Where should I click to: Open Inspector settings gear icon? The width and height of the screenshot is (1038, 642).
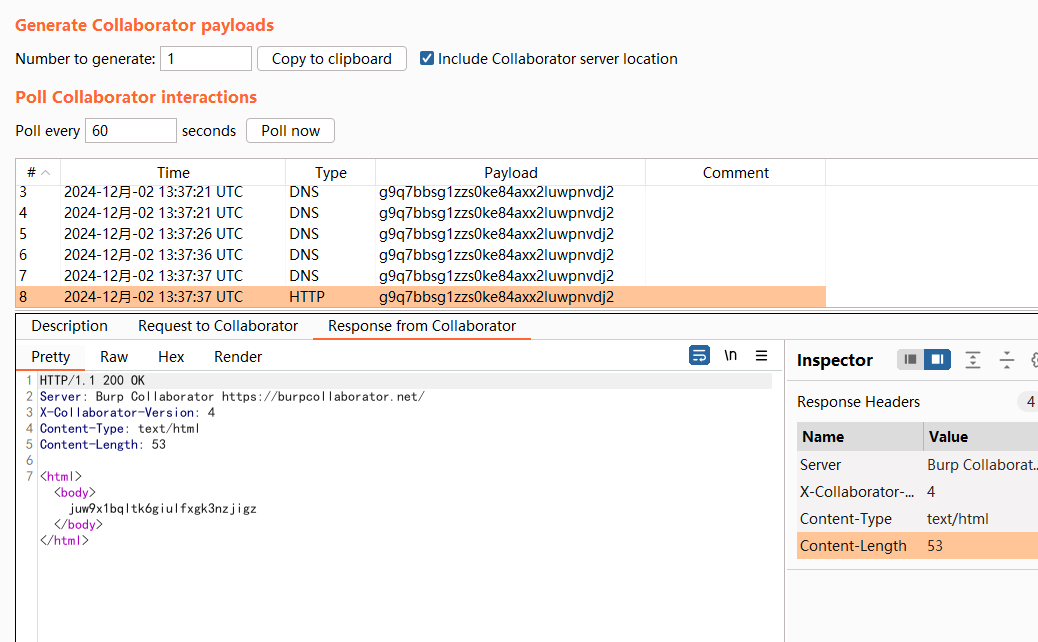tap(1033, 360)
